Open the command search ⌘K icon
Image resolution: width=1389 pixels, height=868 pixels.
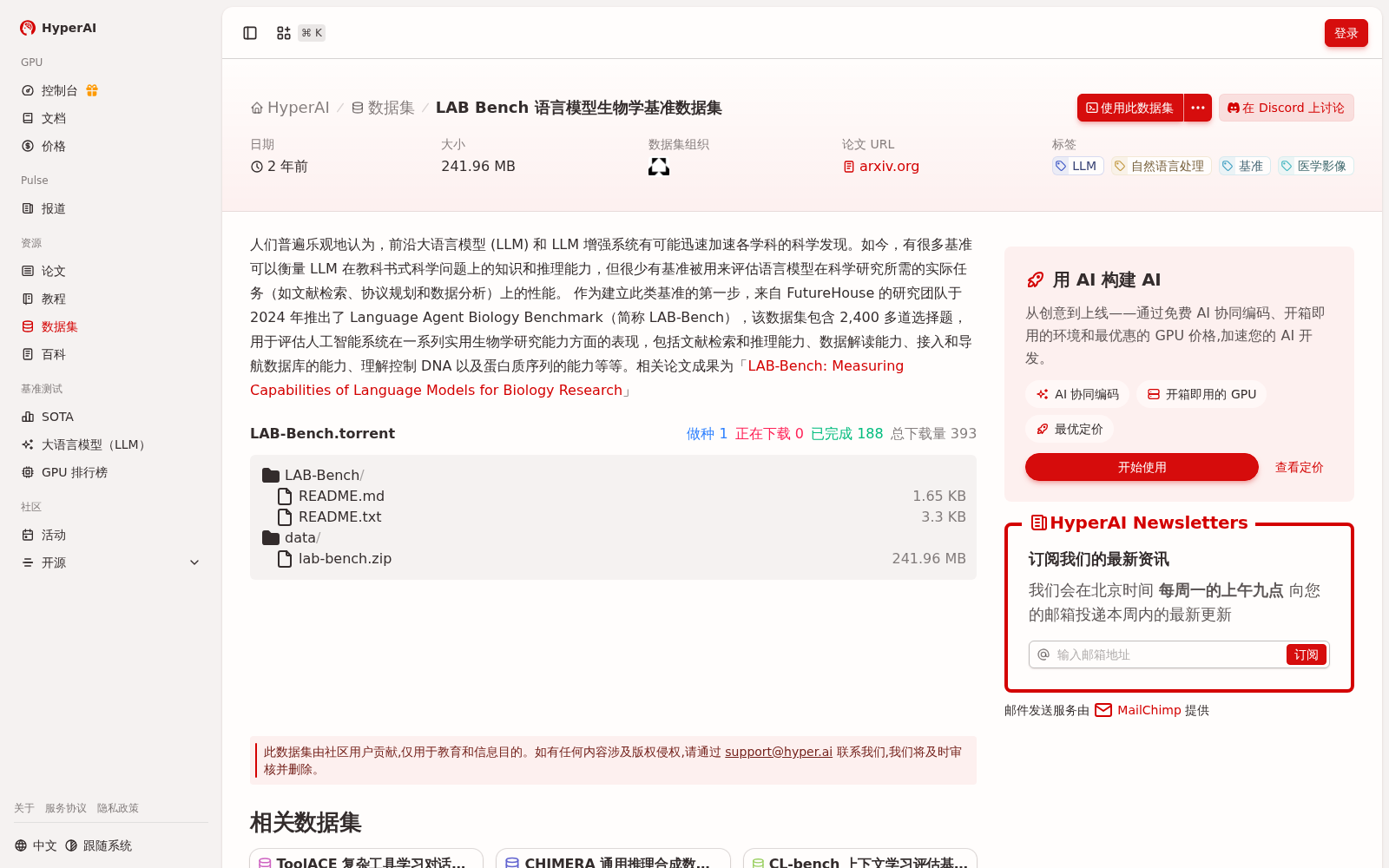(x=284, y=33)
